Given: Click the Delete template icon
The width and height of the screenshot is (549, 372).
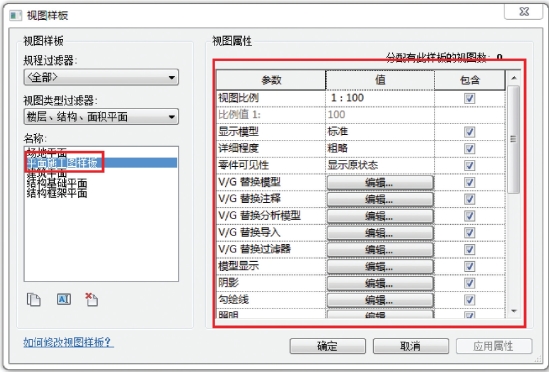Looking at the screenshot, I should coord(92,299).
